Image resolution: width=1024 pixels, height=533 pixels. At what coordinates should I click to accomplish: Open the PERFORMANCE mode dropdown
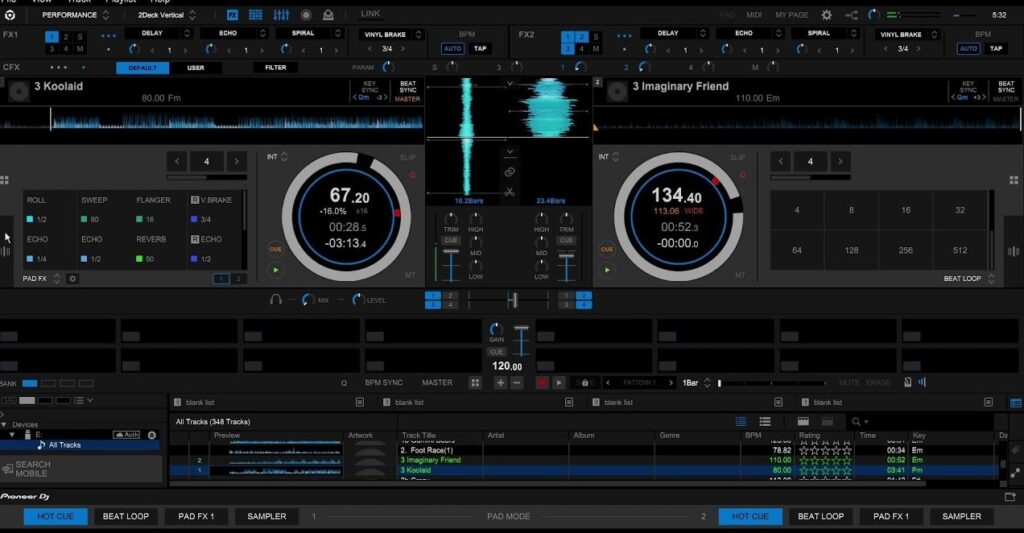(75, 14)
